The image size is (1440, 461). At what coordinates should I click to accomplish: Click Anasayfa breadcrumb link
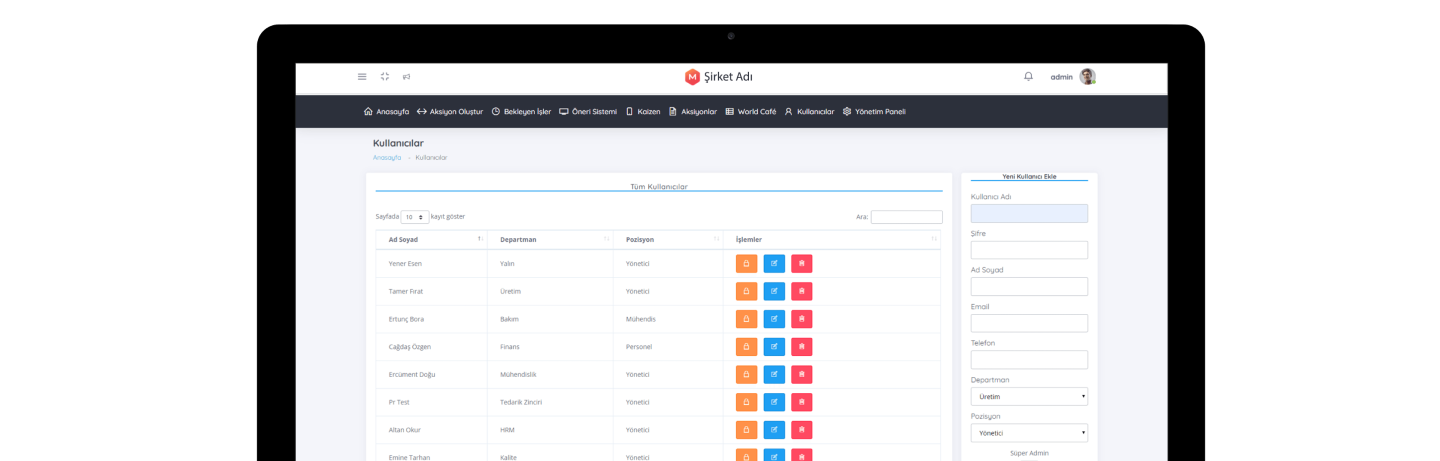(387, 157)
